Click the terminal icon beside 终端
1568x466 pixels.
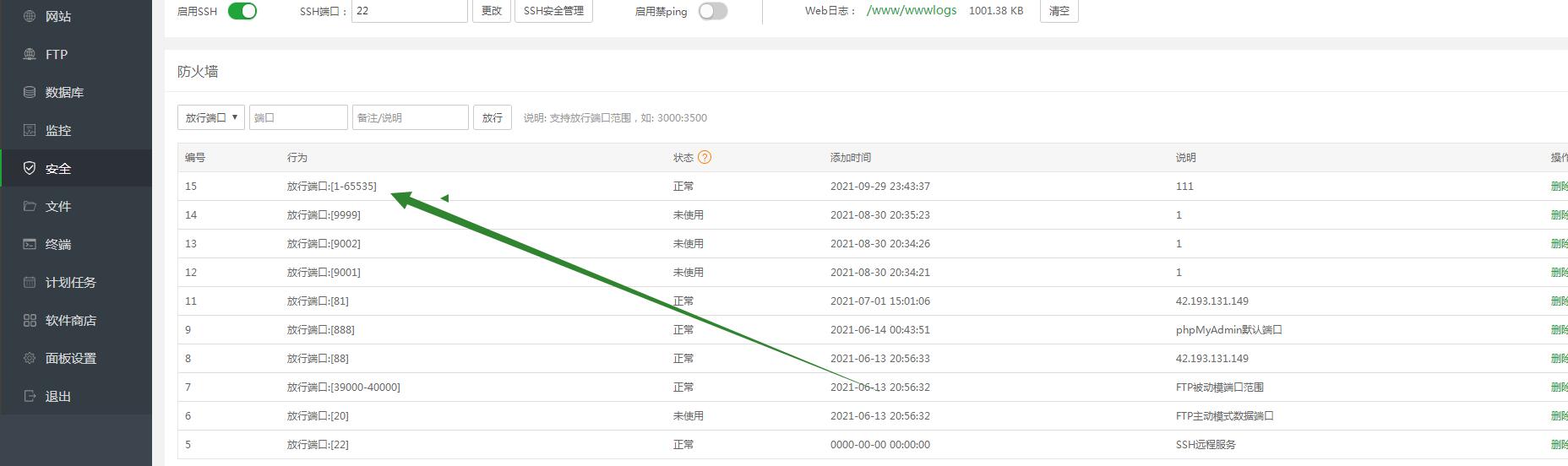pyautogui.click(x=30, y=244)
